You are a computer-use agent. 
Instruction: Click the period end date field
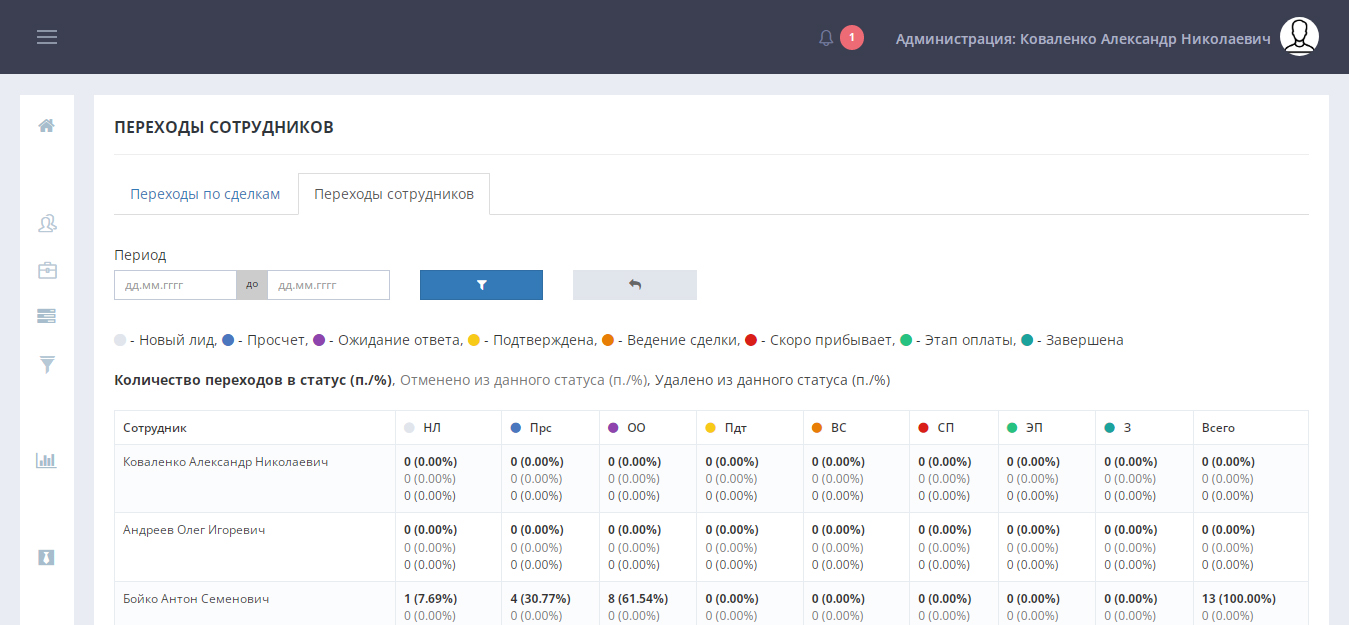pyautogui.click(x=328, y=285)
